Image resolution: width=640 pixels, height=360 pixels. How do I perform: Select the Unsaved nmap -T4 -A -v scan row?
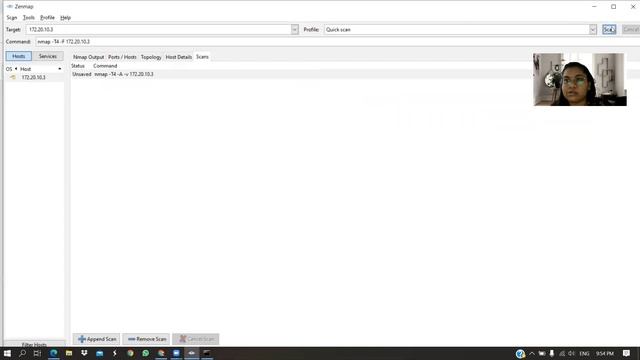pyautogui.click(x=300, y=74)
